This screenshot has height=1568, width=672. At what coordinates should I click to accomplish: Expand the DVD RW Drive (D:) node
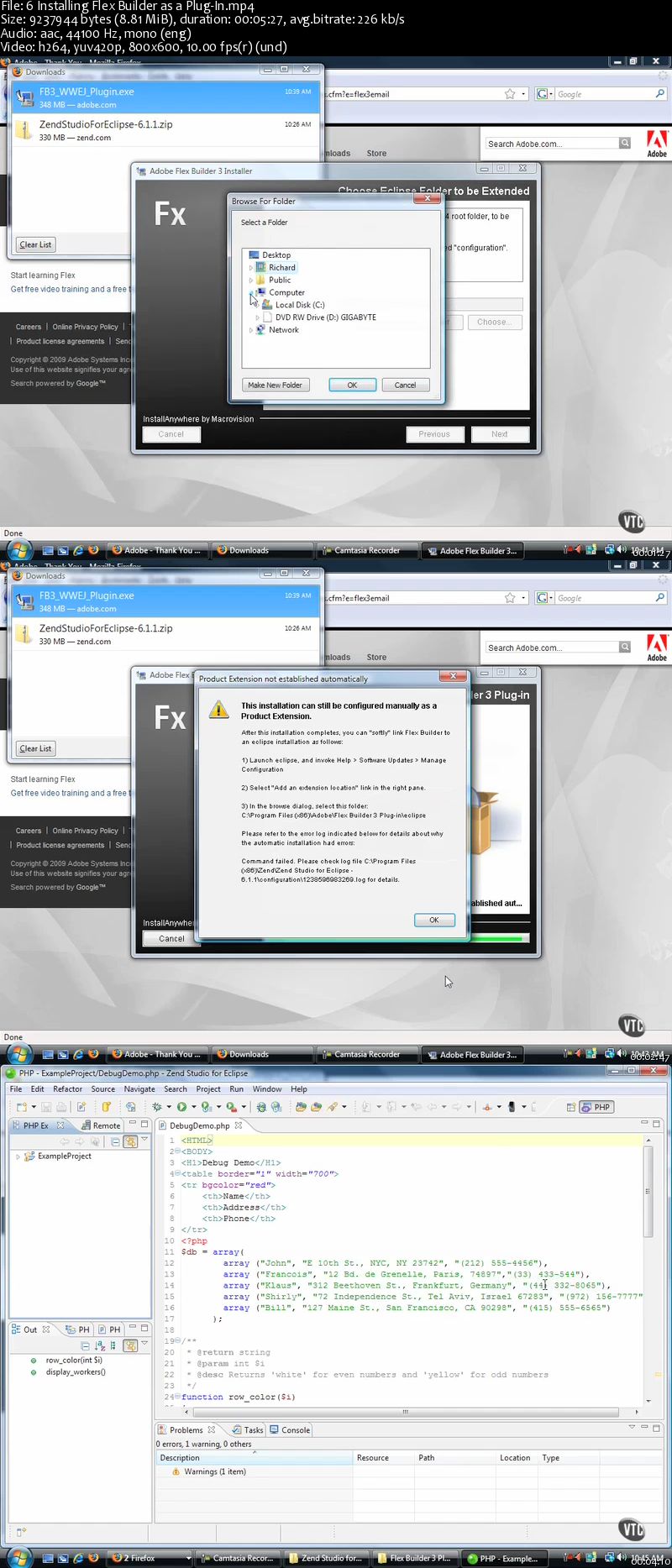tap(257, 317)
